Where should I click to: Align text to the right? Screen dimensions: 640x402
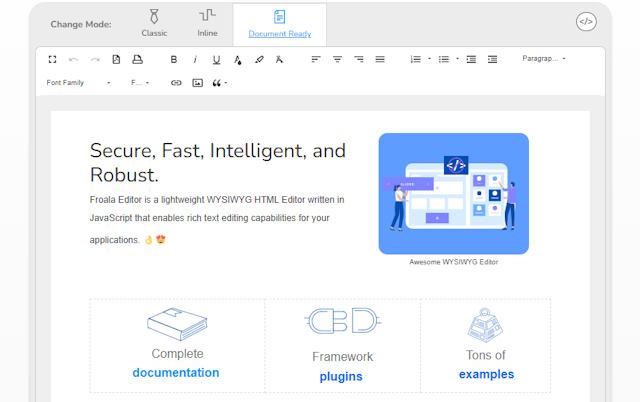point(359,60)
